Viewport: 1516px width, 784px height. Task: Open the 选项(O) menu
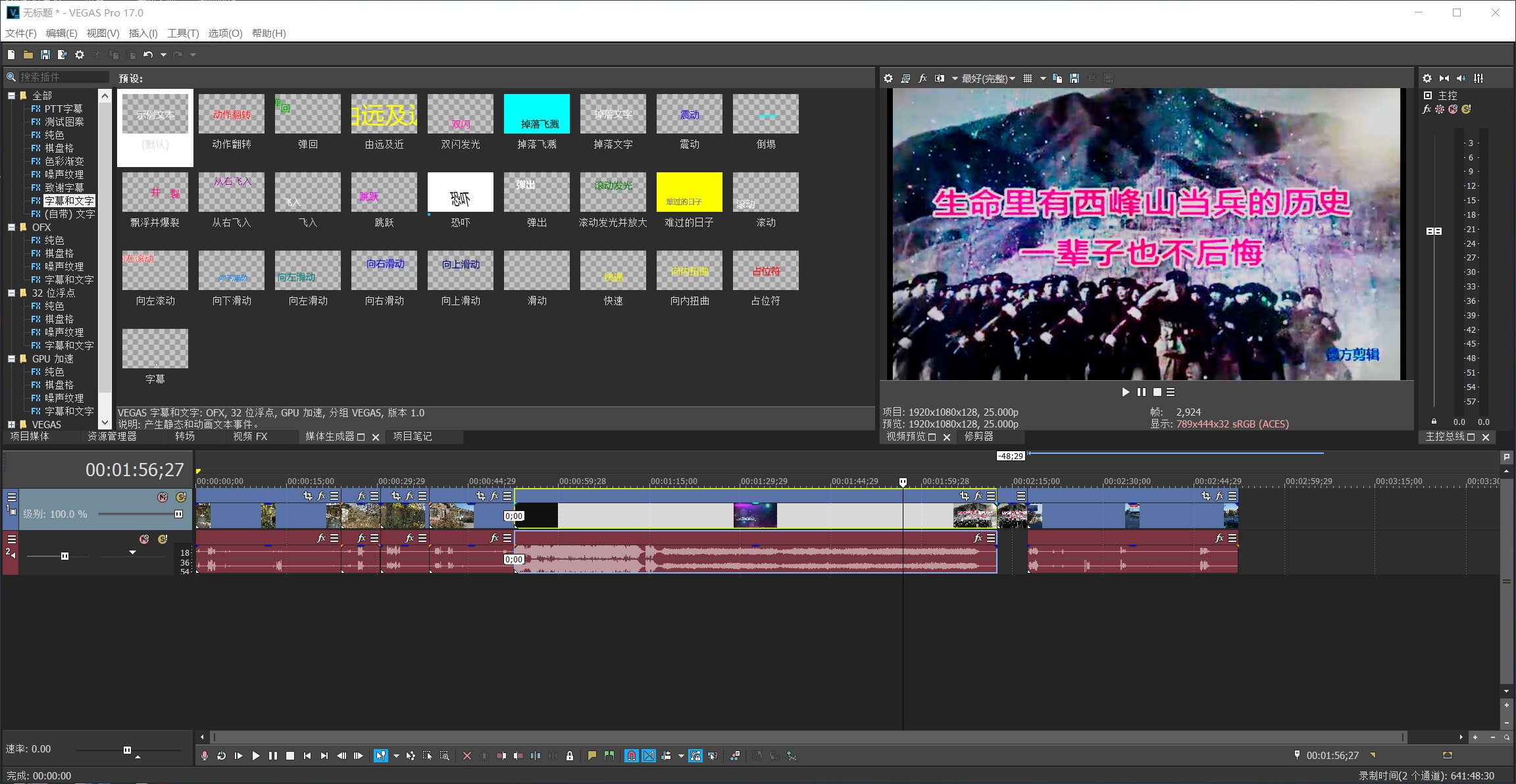(225, 34)
